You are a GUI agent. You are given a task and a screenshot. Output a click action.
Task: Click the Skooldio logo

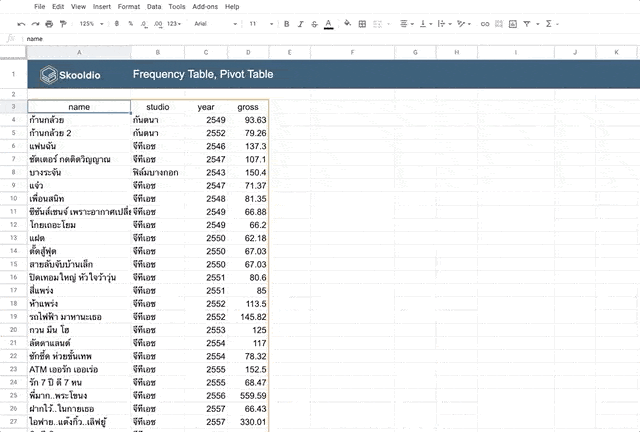(x=70, y=75)
